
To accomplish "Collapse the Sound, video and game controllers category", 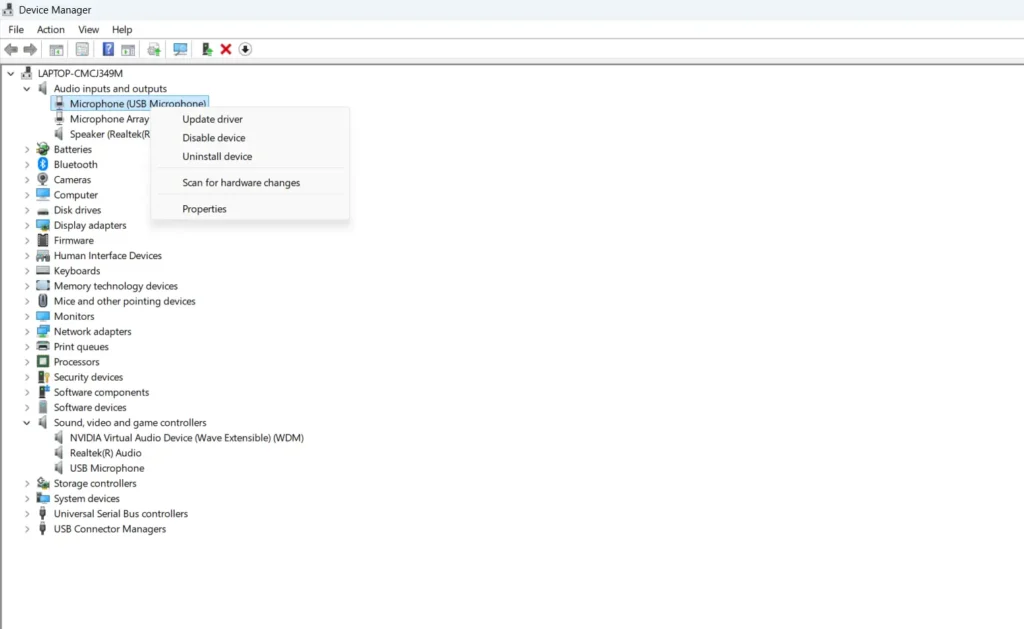I will pyautogui.click(x=27, y=422).
